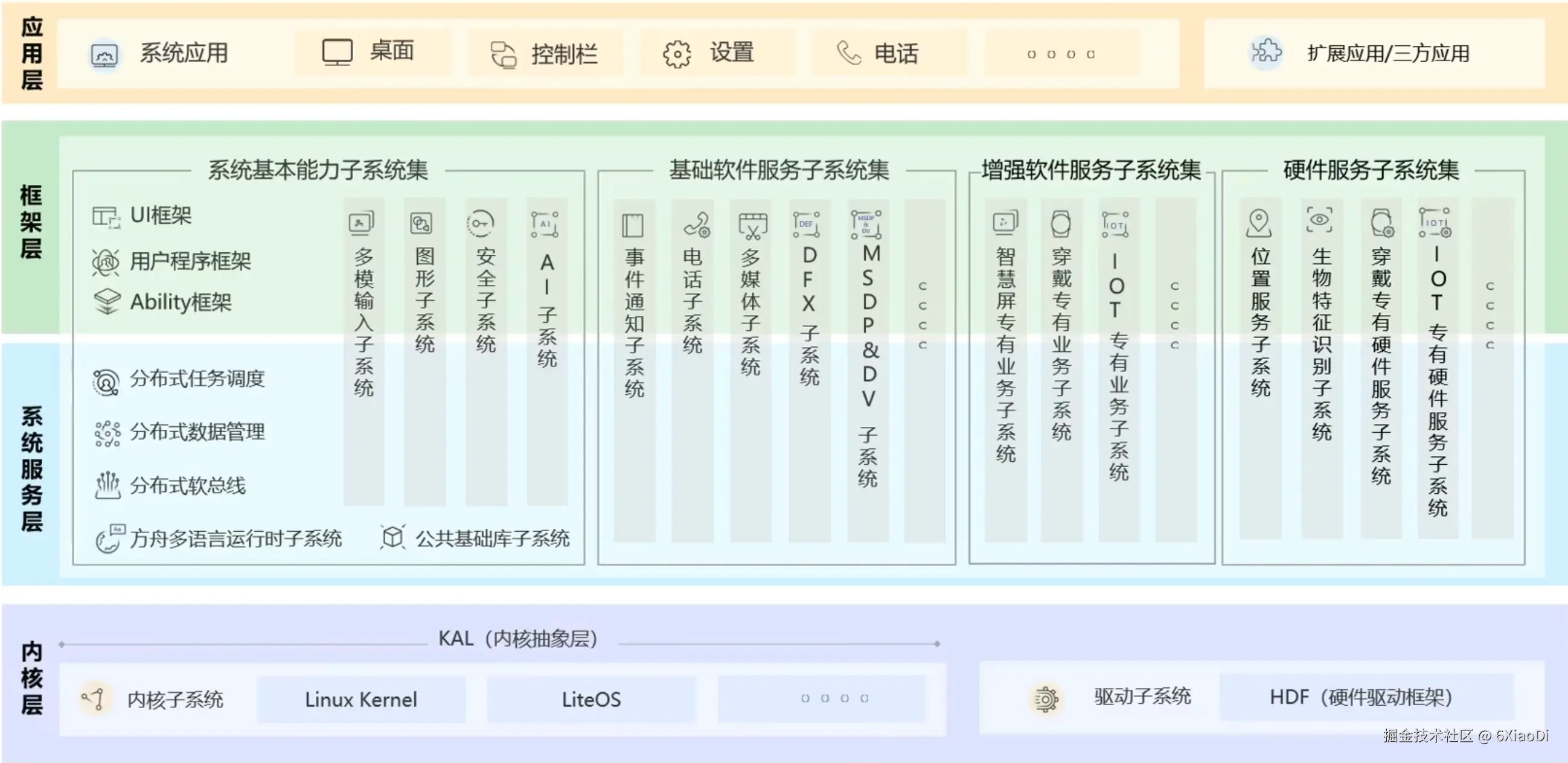
Task: Click the puzzle icon for 扩展应用
Action: [x=1266, y=53]
